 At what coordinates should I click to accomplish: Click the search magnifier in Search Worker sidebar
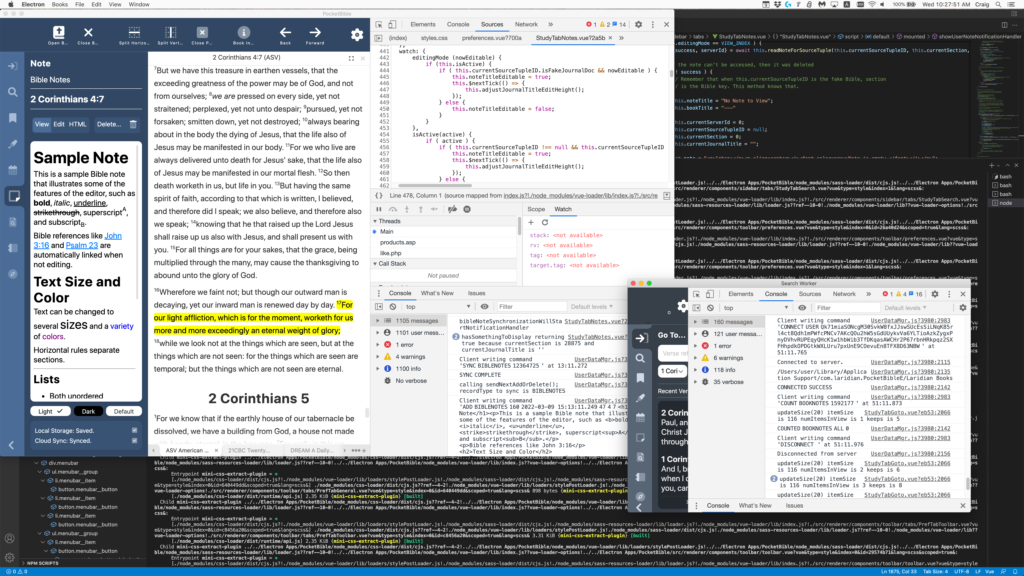[x=640, y=359]
